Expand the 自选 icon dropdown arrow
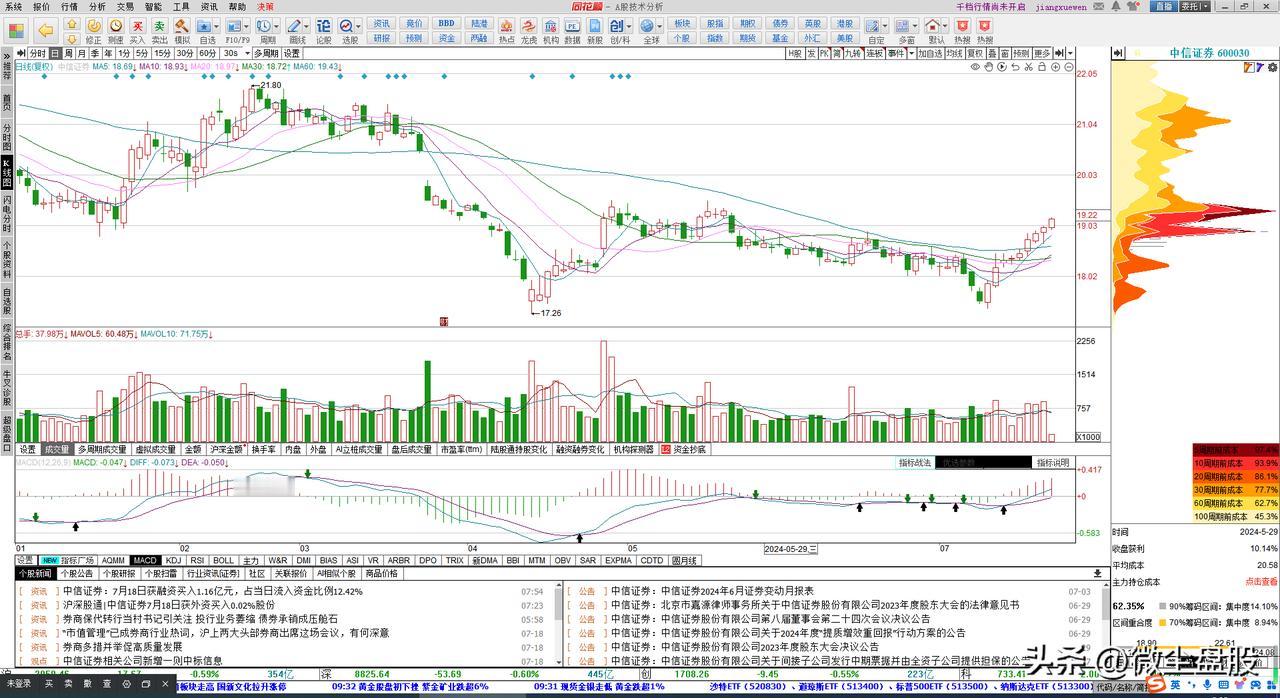 (x=216, y=27)
